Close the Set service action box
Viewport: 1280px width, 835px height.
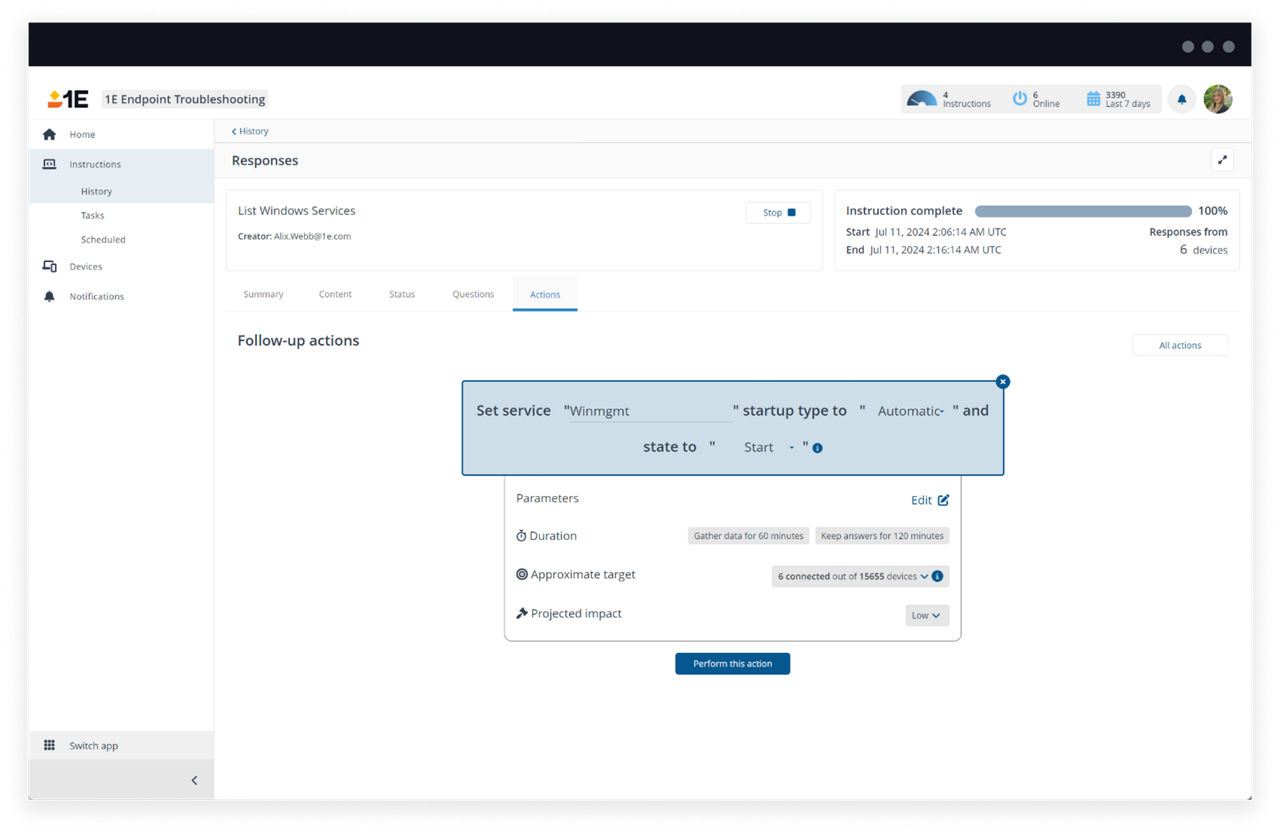pos(1003,382)
